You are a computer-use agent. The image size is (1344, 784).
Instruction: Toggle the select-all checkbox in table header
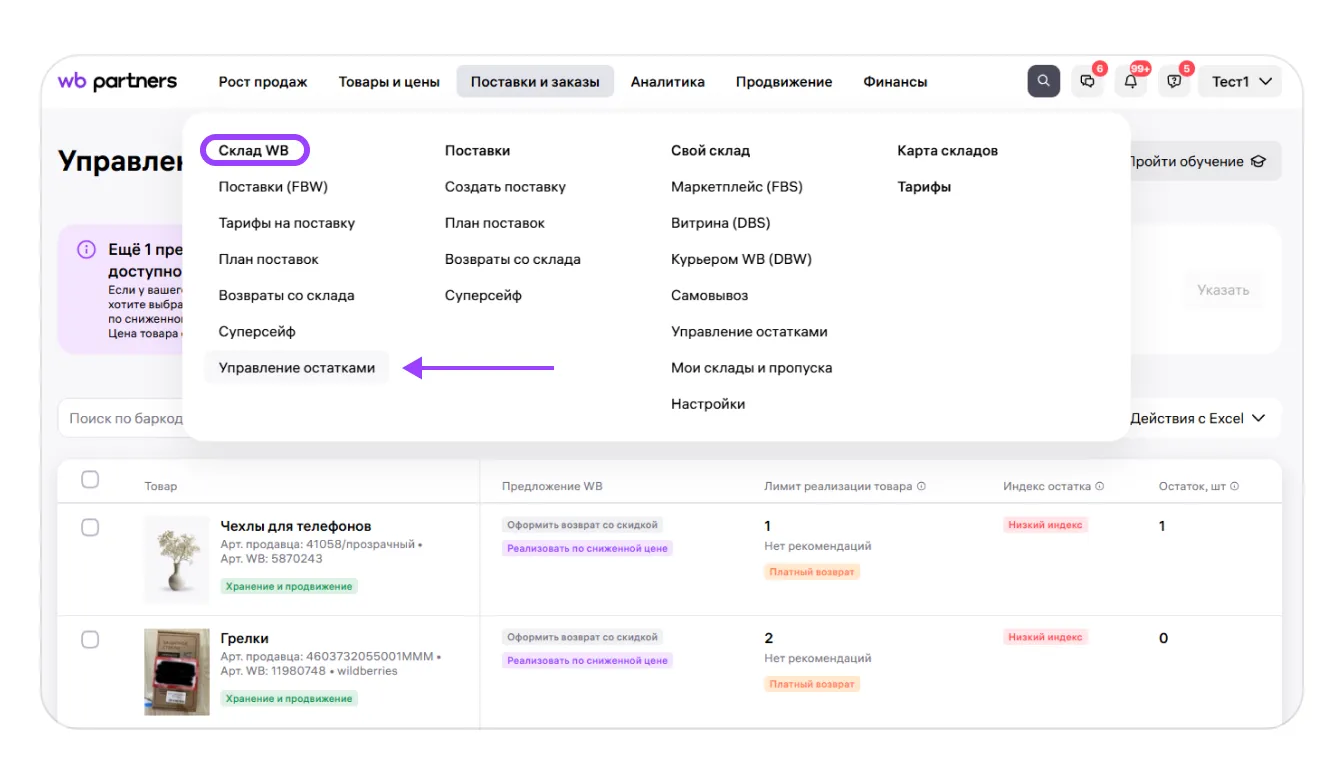click(90, 480)
